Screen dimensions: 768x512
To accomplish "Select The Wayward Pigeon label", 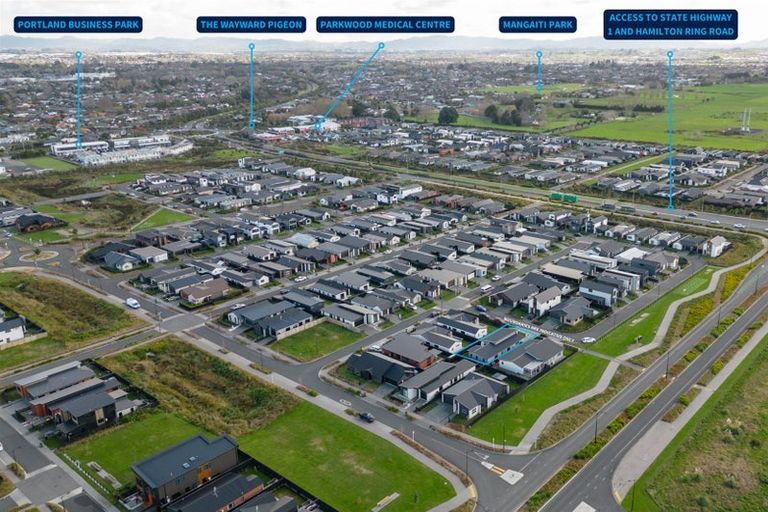I will point(251,25).
